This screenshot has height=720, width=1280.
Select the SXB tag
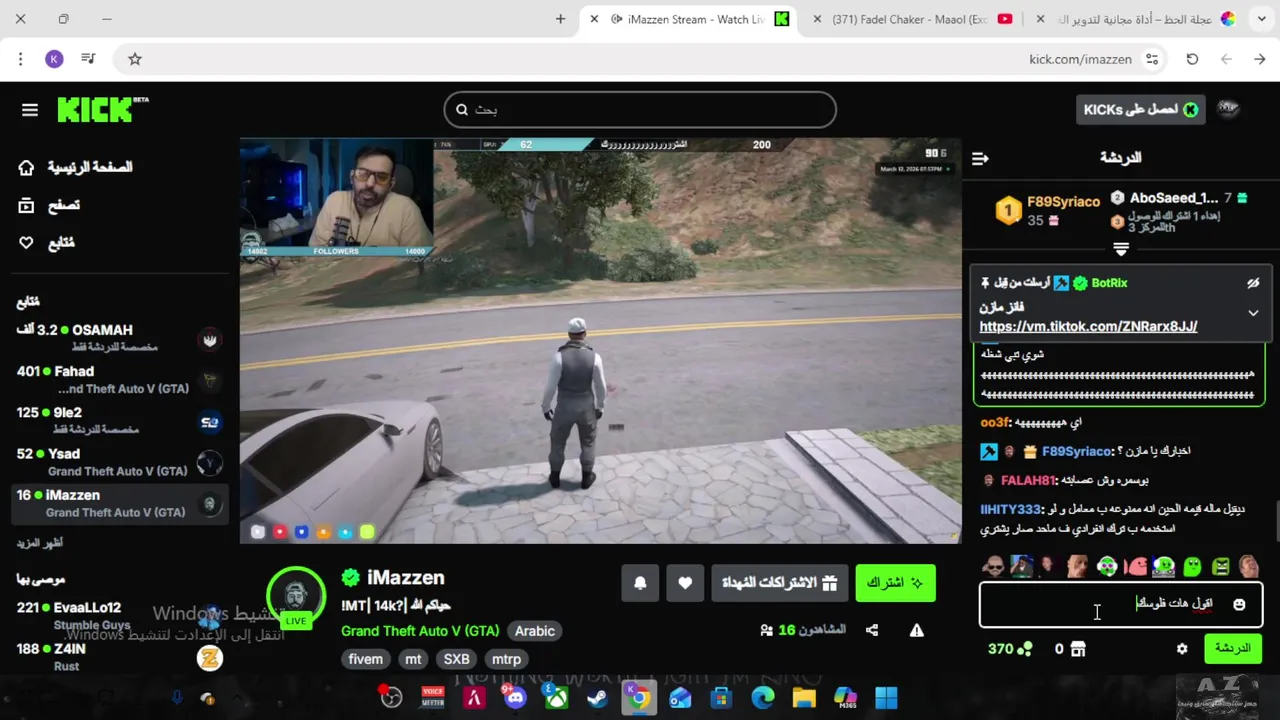pyautogui.click(x=456, y=659)
